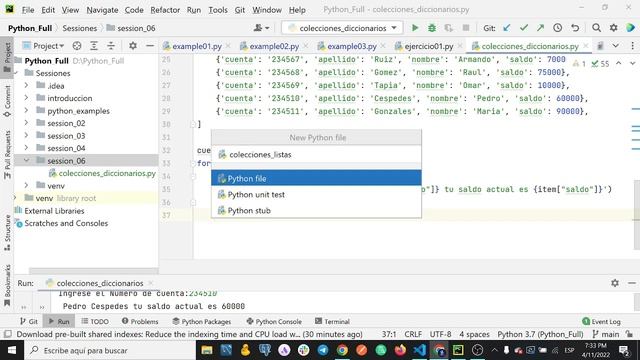The image size is (640, 360).
Task: Collapse all in Project panel toolbar
Action: [111, 46]
